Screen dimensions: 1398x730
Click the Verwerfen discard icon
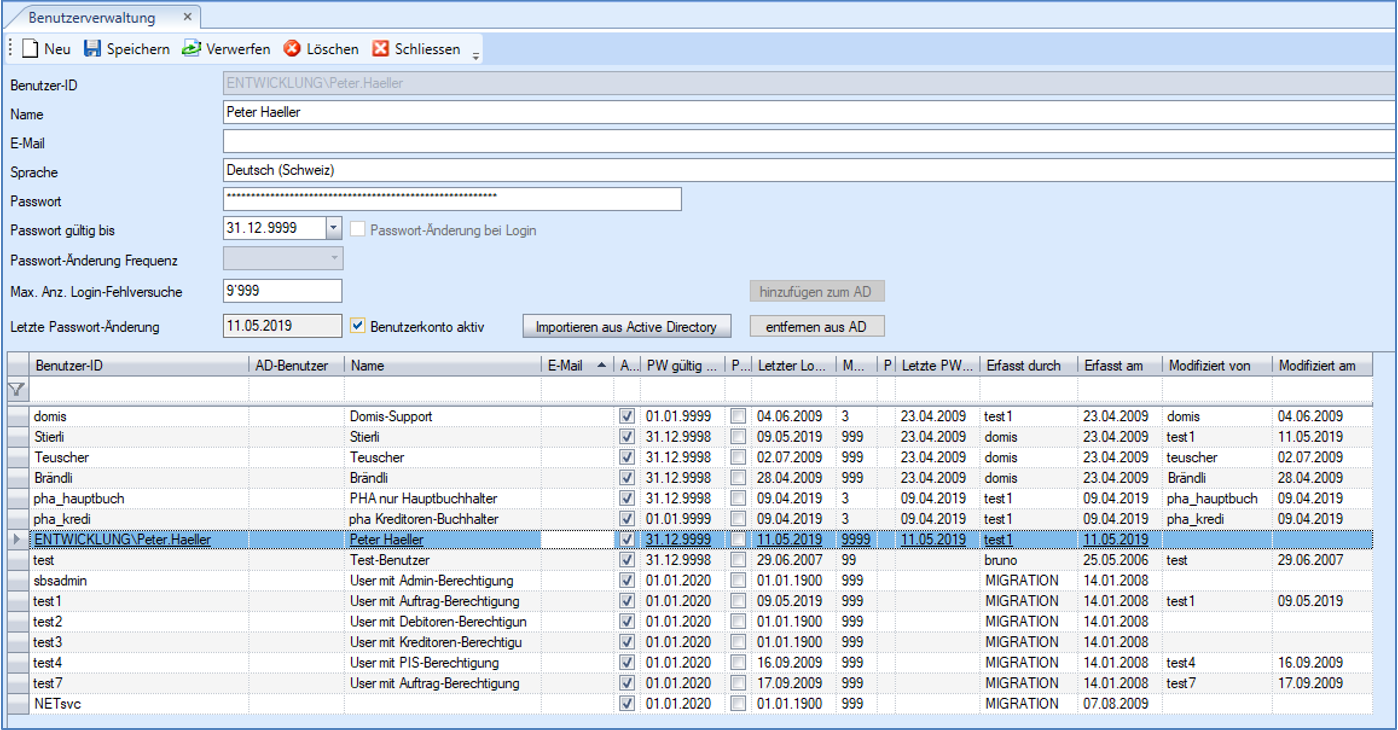point(191,49)
